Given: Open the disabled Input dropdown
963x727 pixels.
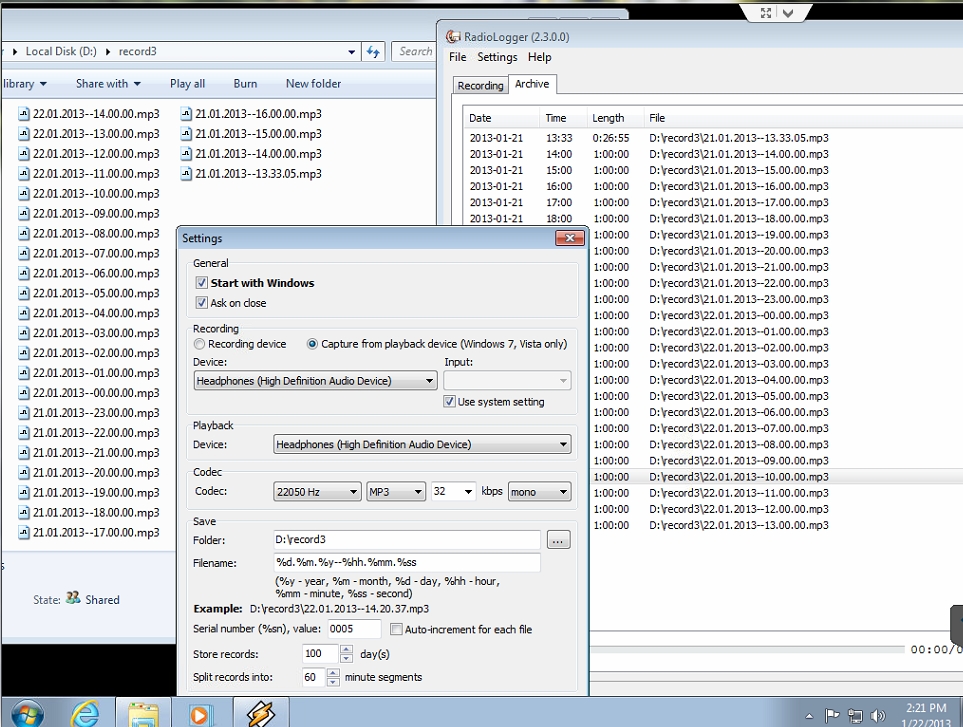Looking at the screenshot, I should pyautogui.click(x=507, y=381).
